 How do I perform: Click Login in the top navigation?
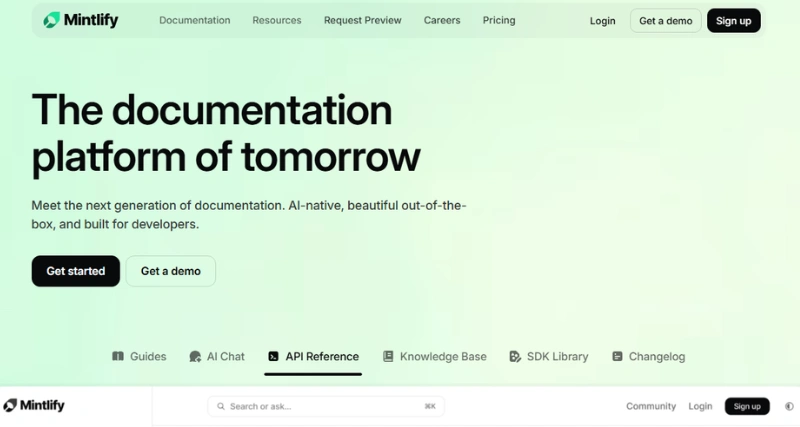[x=603, y=20]
